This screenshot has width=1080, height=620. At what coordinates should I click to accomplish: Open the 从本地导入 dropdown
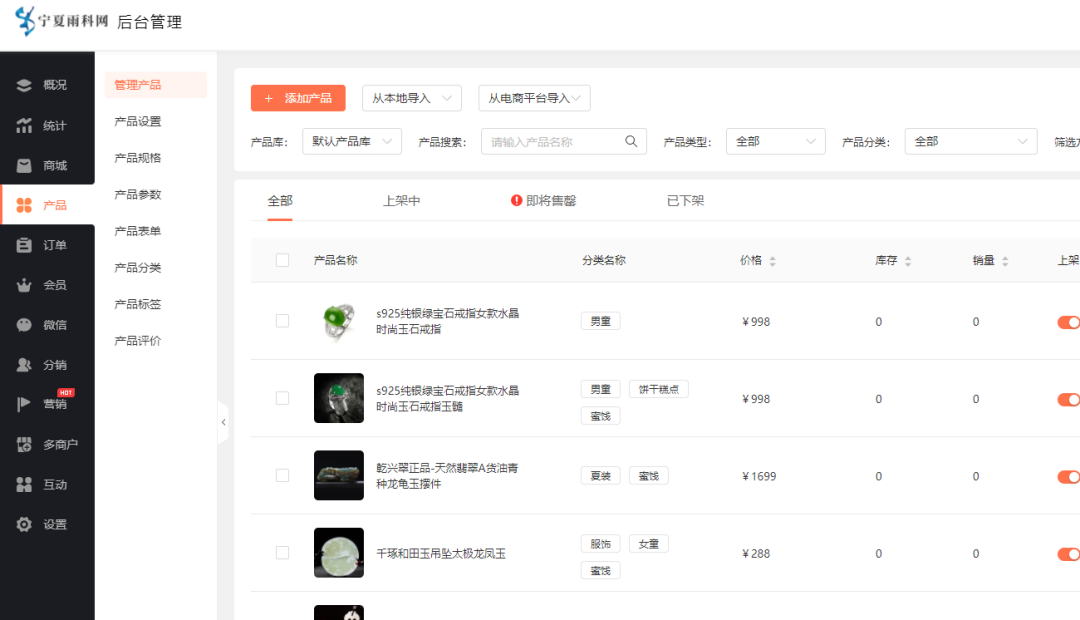click(x=412, y=98)
